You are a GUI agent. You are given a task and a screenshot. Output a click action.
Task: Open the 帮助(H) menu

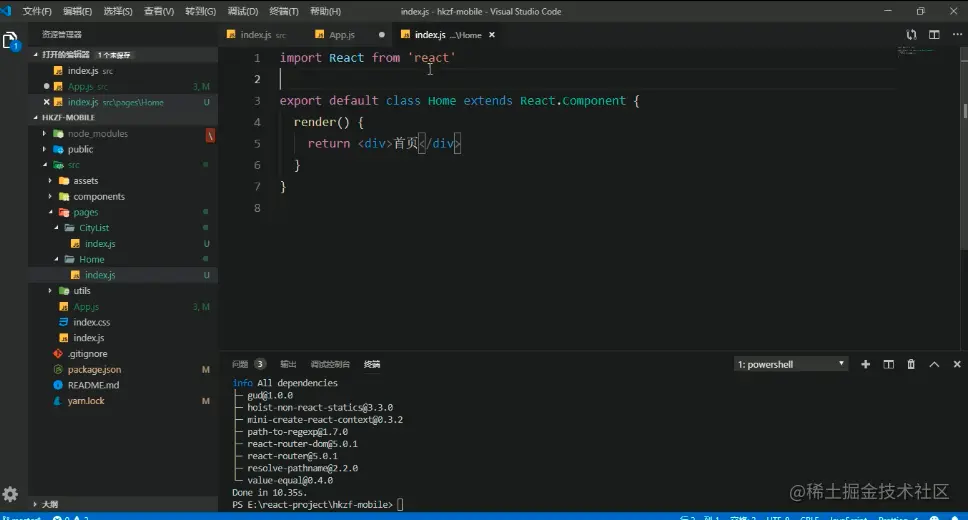pyautogui.click(x=325, y=11)
